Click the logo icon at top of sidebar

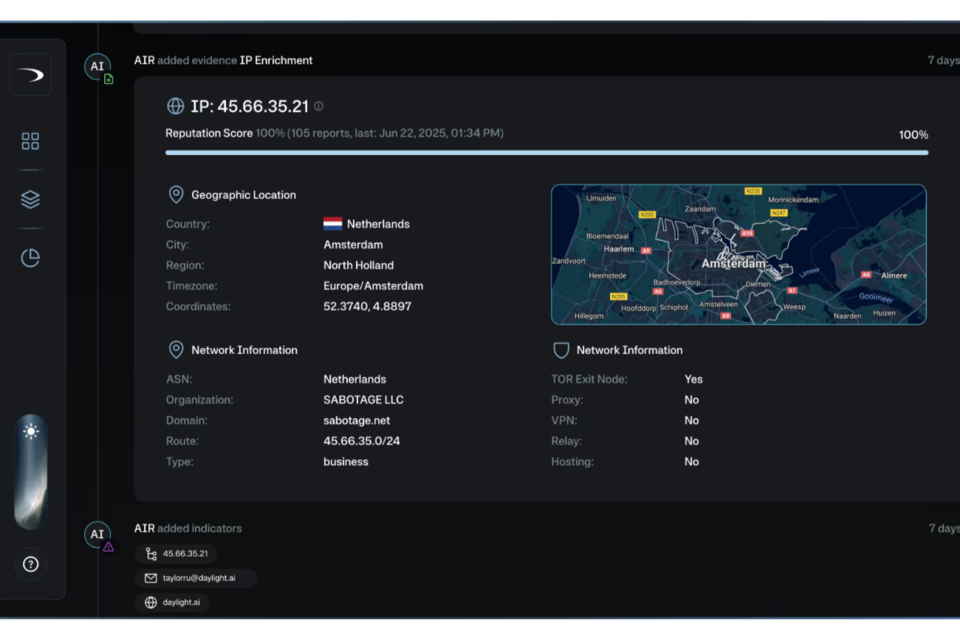point(30,75)
